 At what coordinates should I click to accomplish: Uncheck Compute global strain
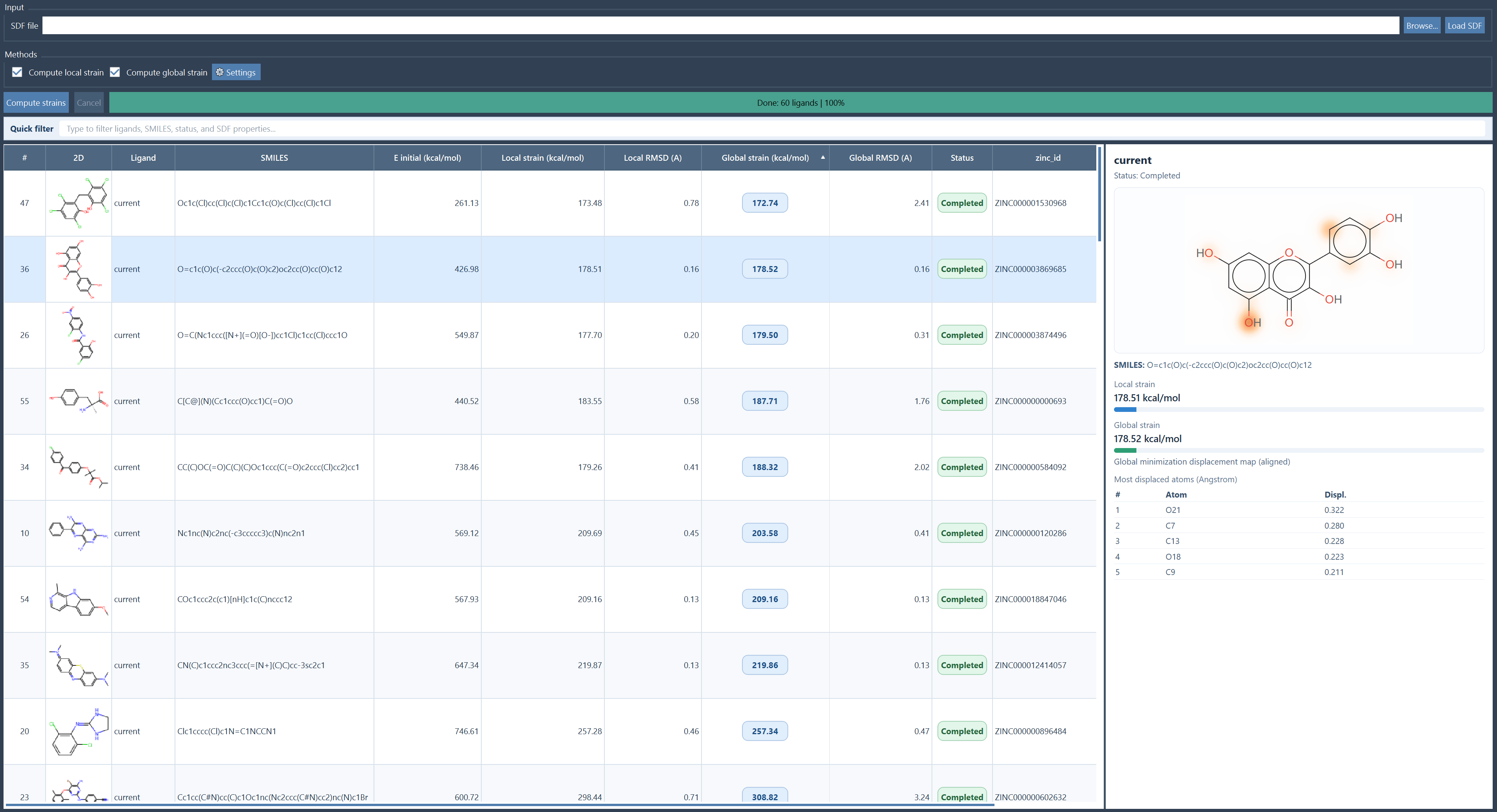click(115, 72)
